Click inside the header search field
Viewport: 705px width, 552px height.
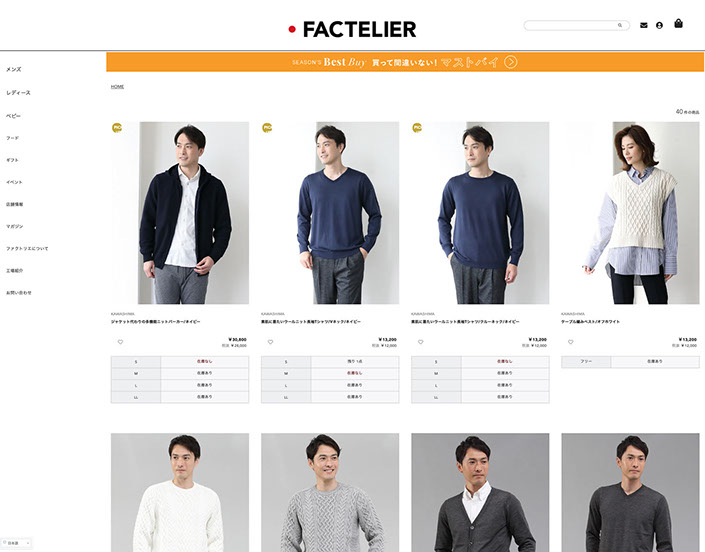(x=571, y=25)
